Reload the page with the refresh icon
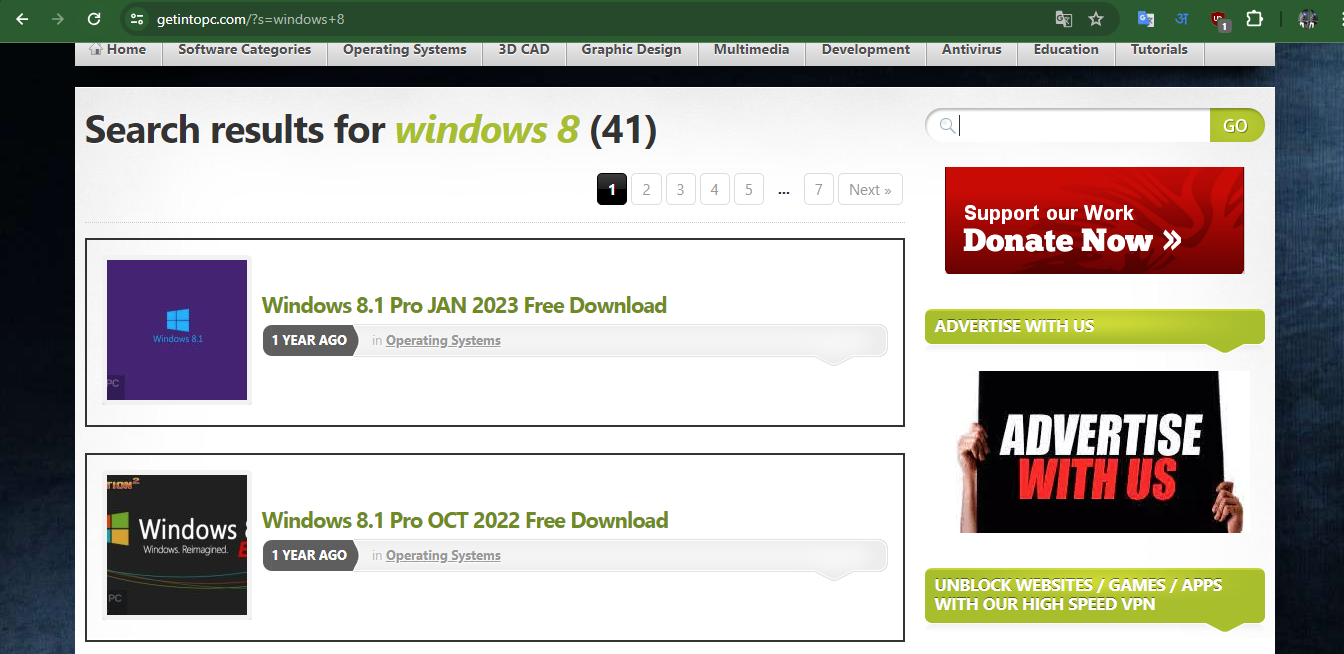The height and width of the screenshot is (654, 1344). coord(94,19)
